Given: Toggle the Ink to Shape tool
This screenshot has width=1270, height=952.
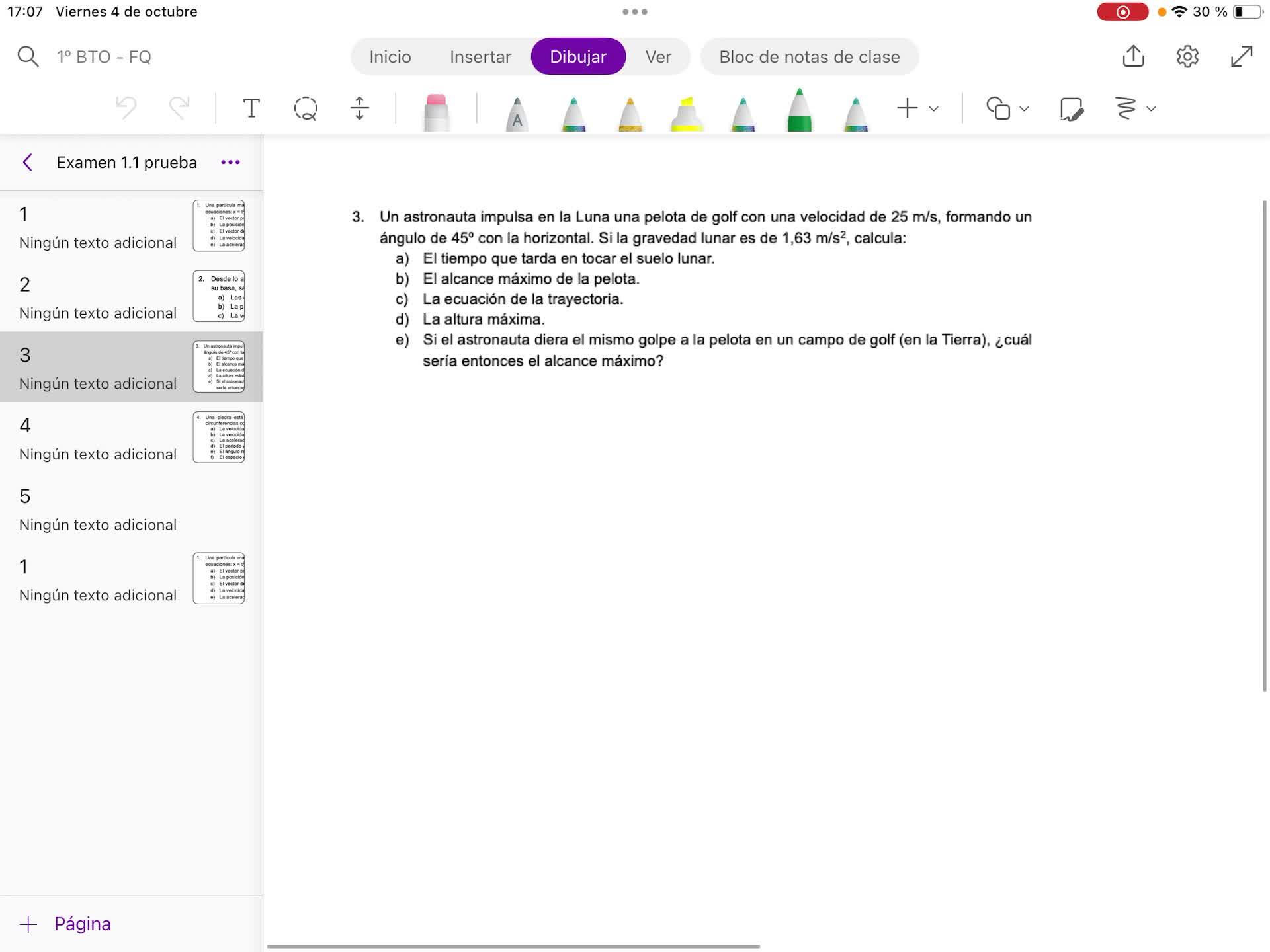Looking at the screenshot, I should pos(1071,108).
